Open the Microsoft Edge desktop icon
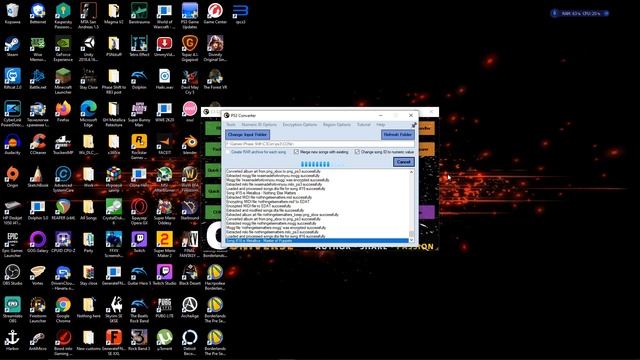This screenshot has width=640, height=360. click(89, 113)
